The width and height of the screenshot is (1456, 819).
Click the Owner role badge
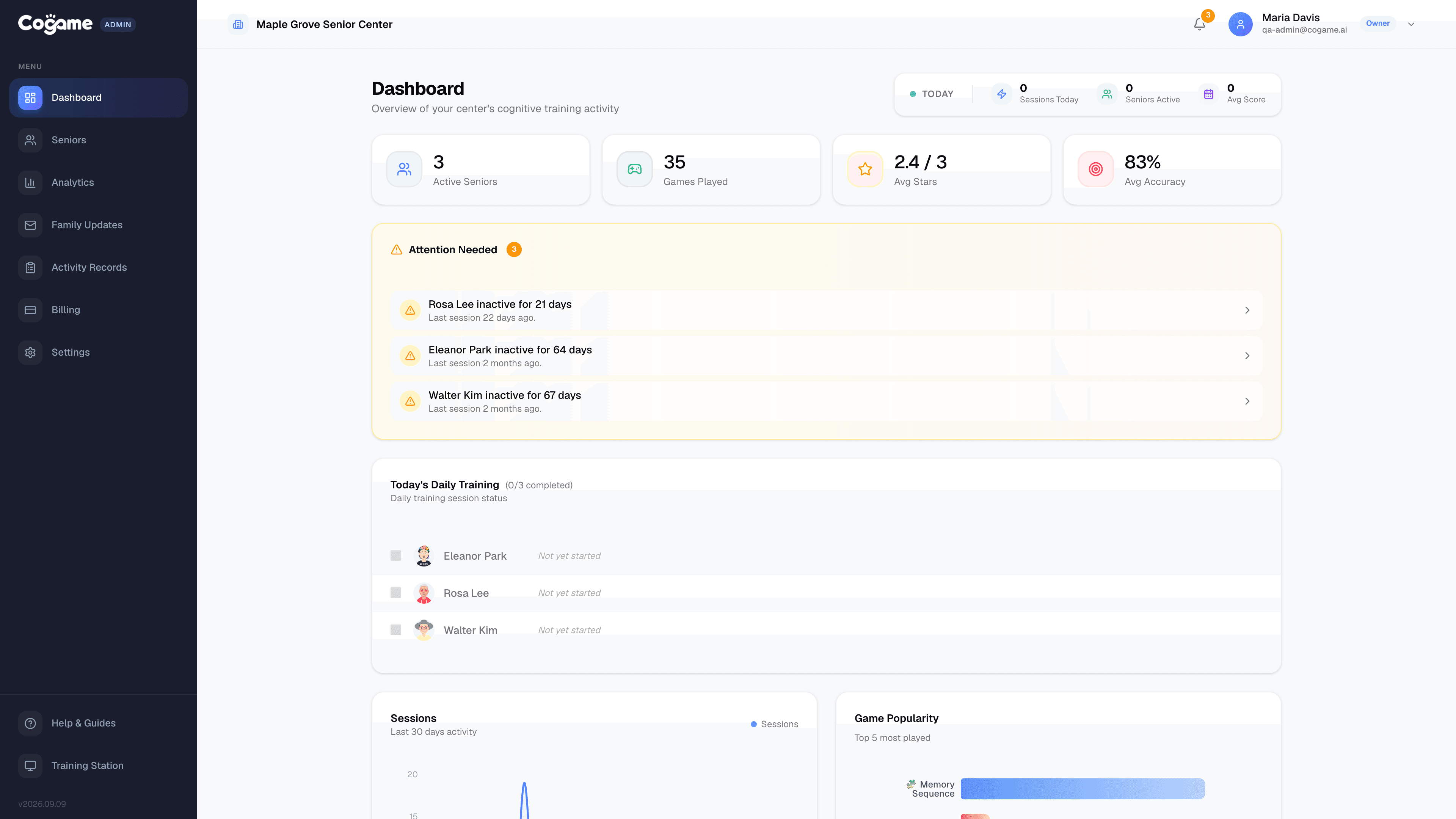click(x=1378, y=23)
